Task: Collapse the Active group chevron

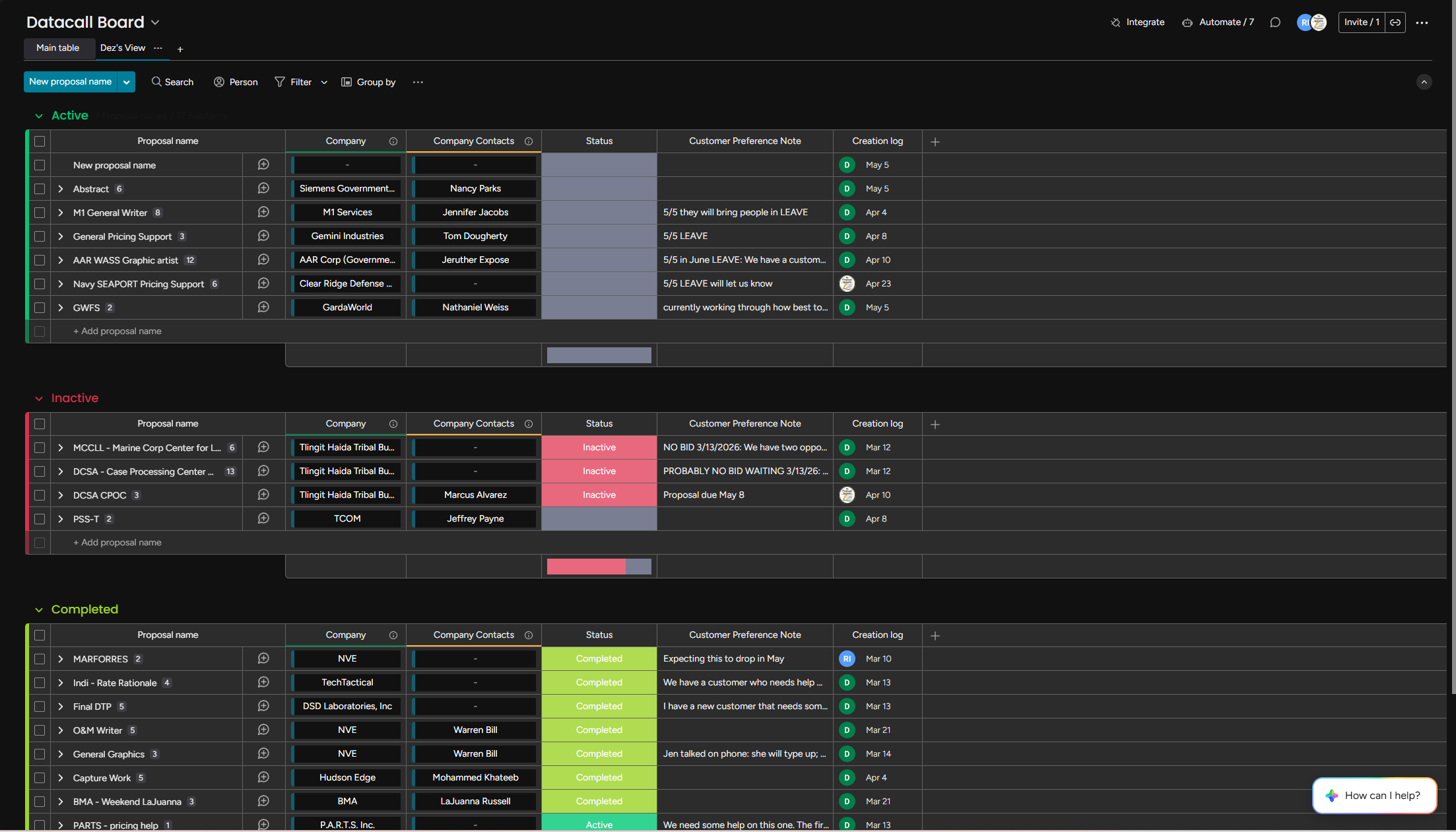Action: coord(39,116)
